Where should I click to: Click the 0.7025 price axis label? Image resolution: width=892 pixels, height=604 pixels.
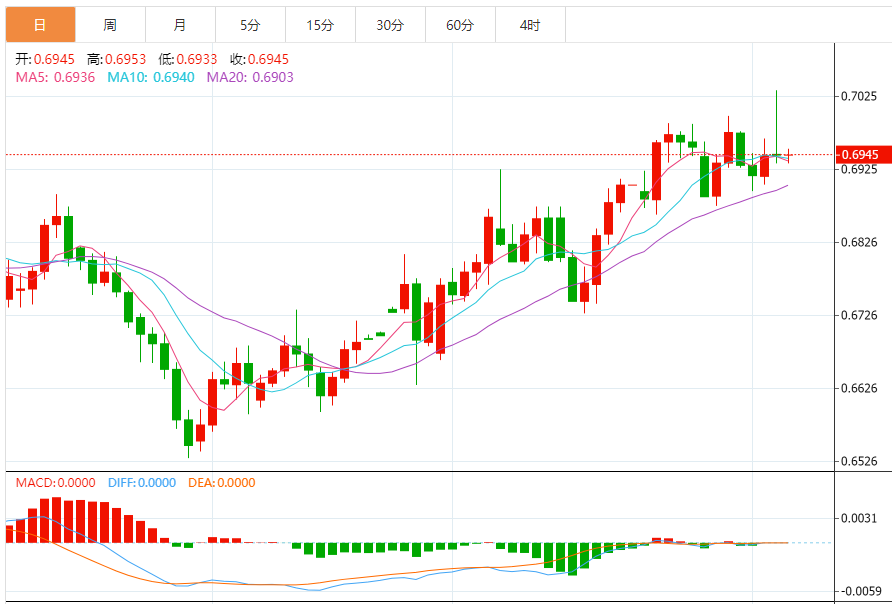(x=859, y=96)
